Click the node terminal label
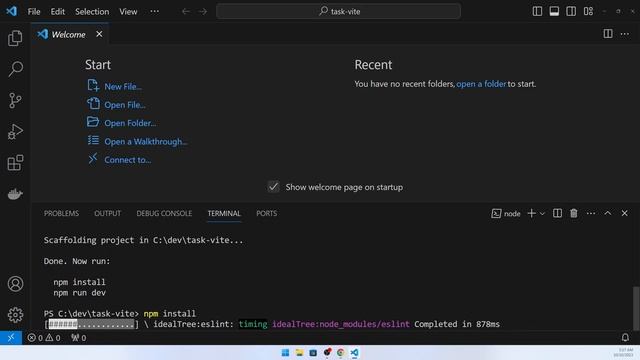 (506, 213)
